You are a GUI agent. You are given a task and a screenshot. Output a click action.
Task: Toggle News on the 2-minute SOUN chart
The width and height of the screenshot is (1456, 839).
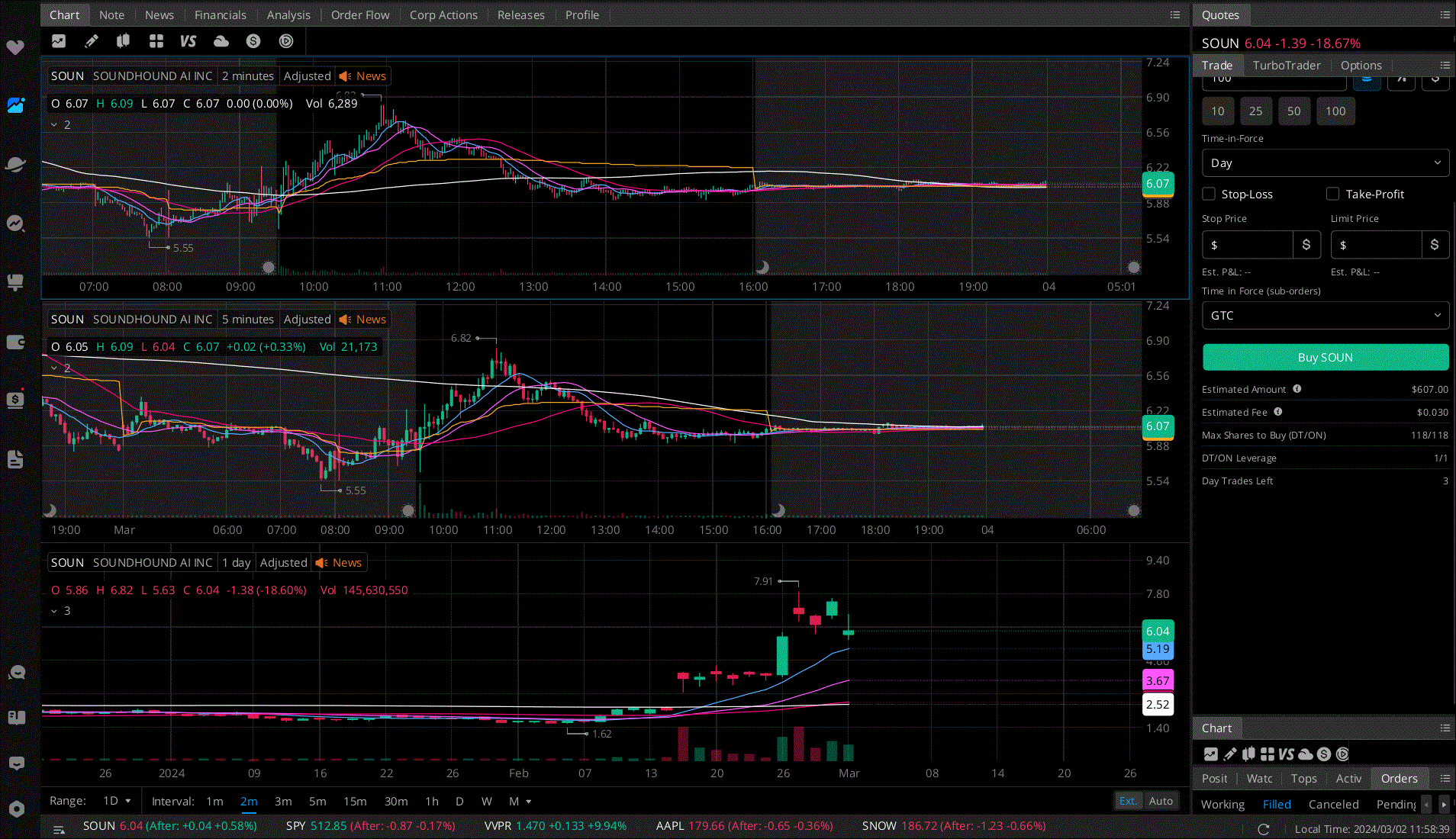click(x=362, y=76)
